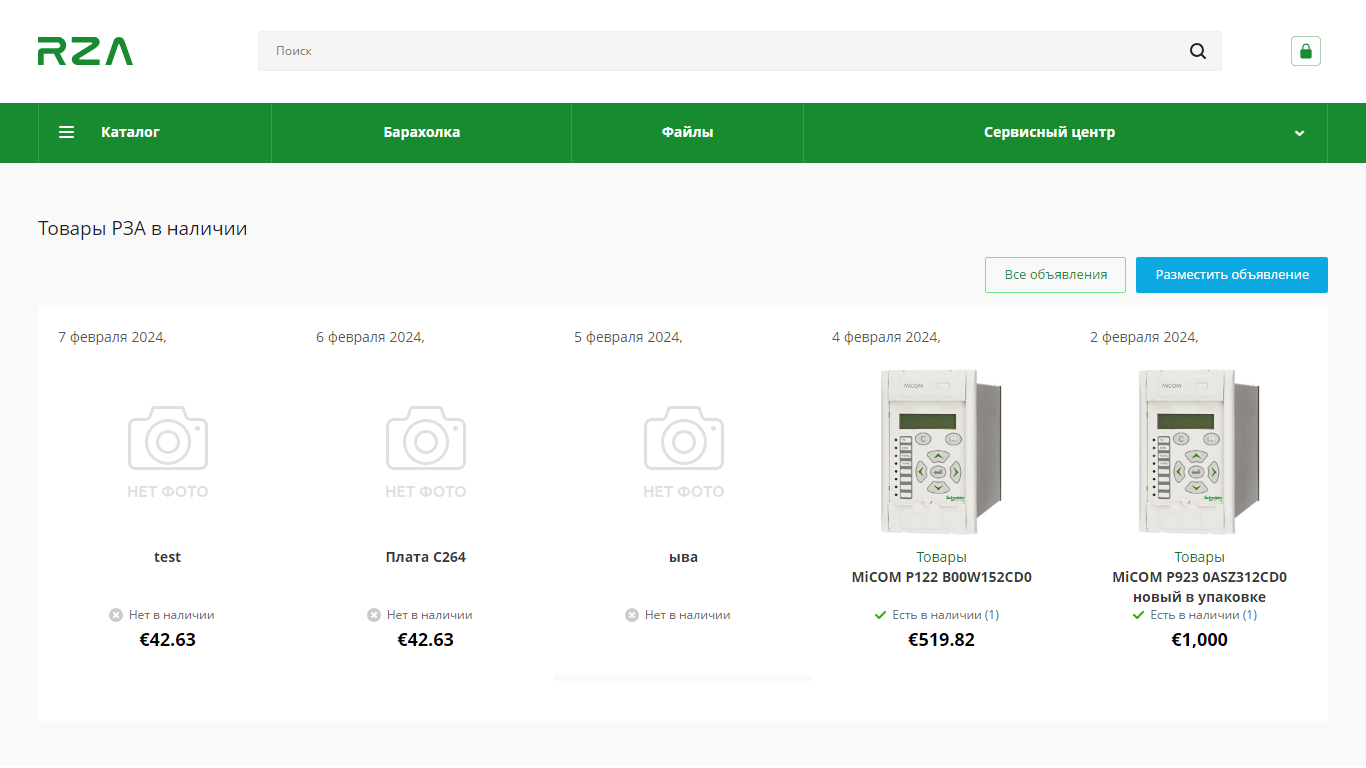Click the 2 февраля 2024 date
Screen dimensions: 1366x768
coord(1144,337)
